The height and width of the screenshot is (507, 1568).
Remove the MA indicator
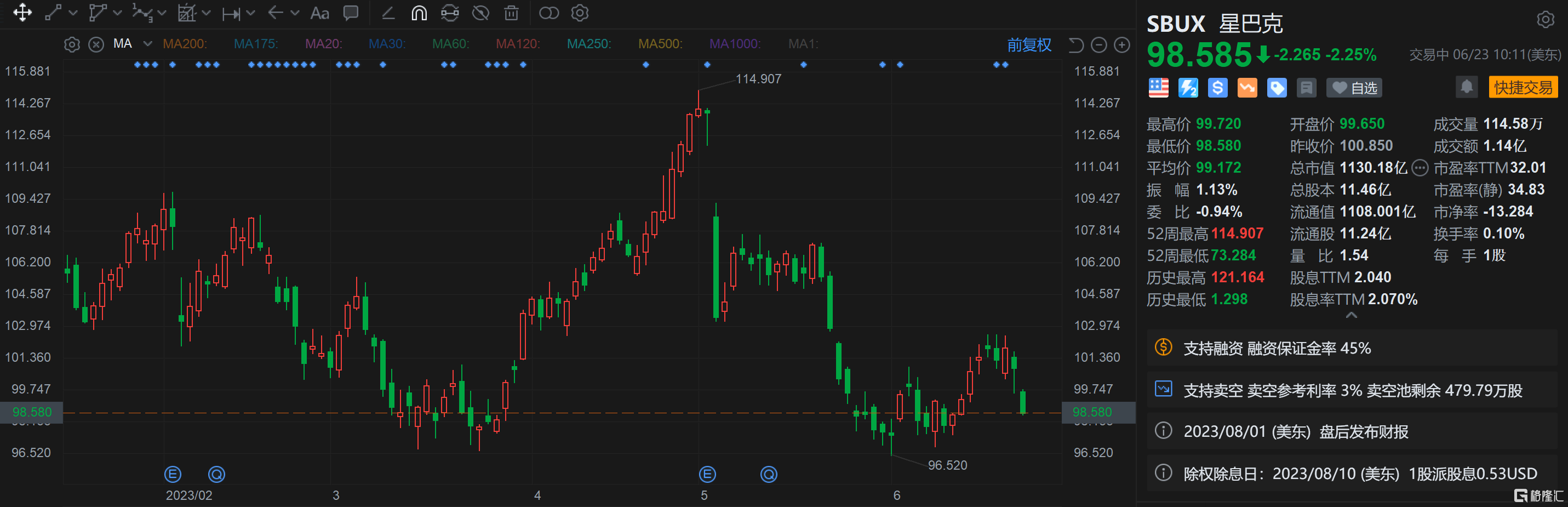96,44
